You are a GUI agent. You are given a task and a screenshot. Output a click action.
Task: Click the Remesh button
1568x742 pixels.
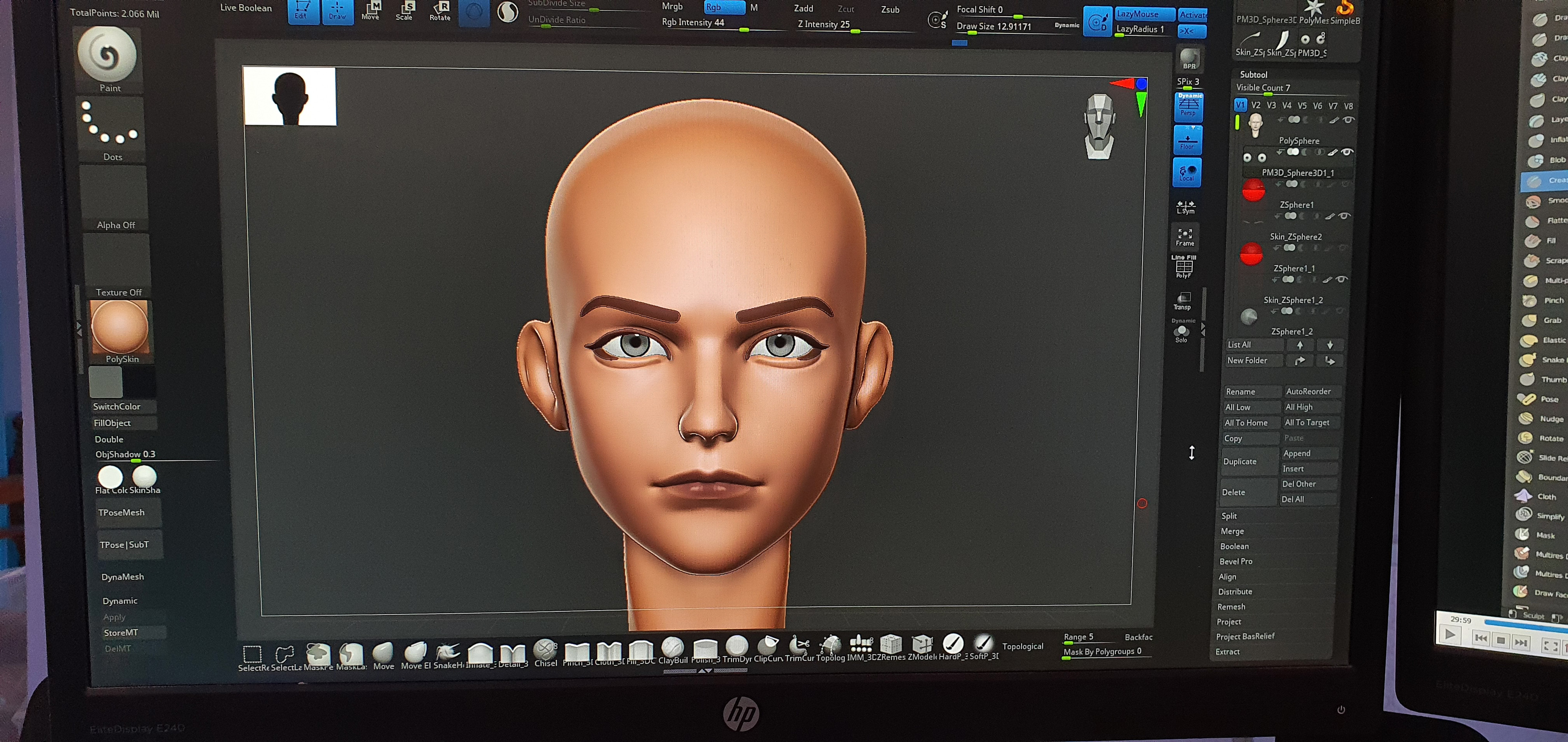coord(1232,606)
